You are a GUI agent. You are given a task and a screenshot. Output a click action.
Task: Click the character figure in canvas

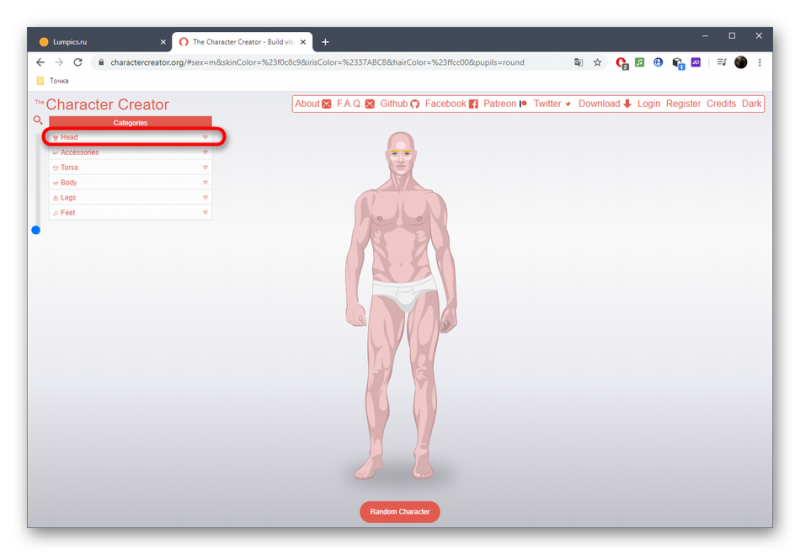click(401, 306)
